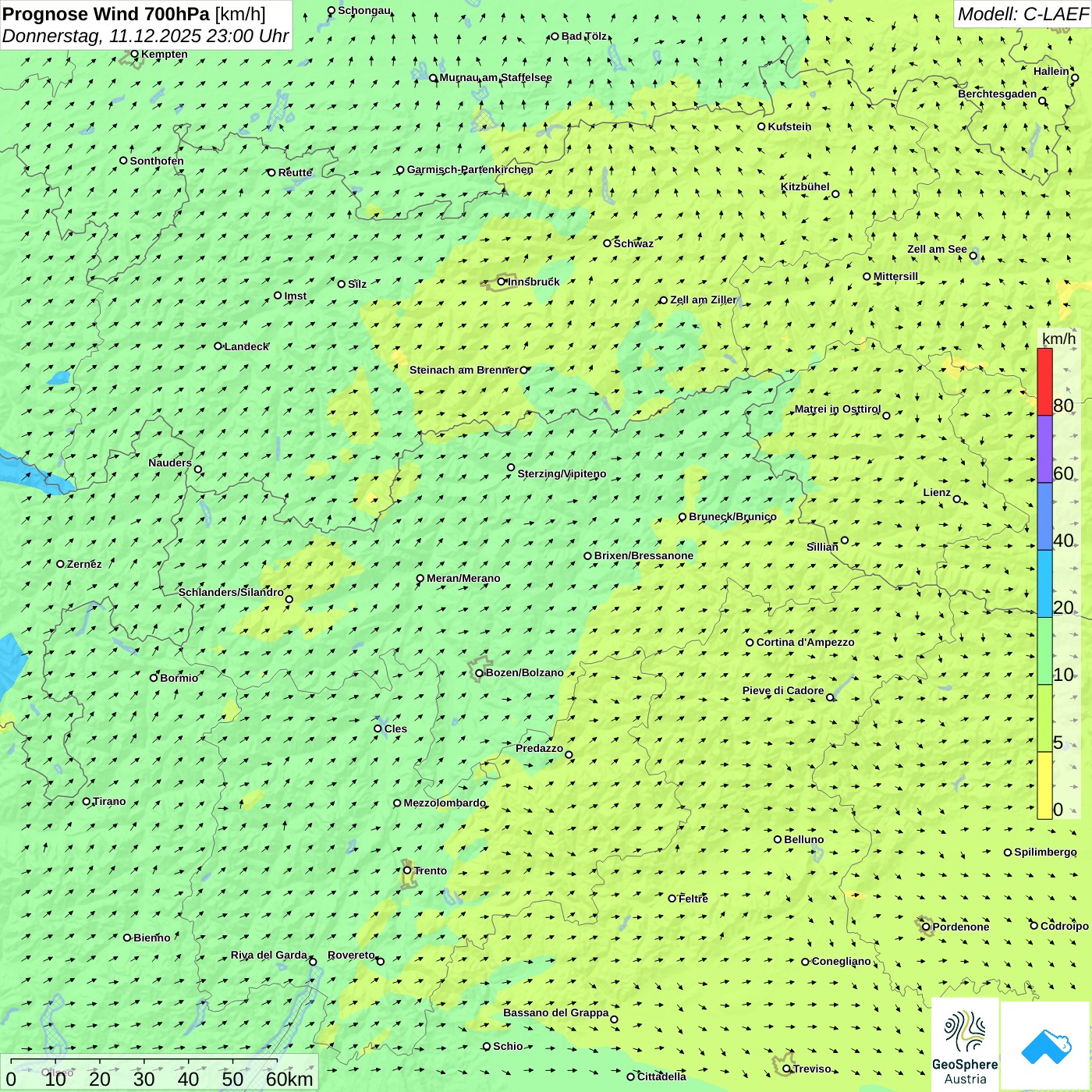
Task: Click the 'Predazzo' label
Action: (x=539, y=748)
